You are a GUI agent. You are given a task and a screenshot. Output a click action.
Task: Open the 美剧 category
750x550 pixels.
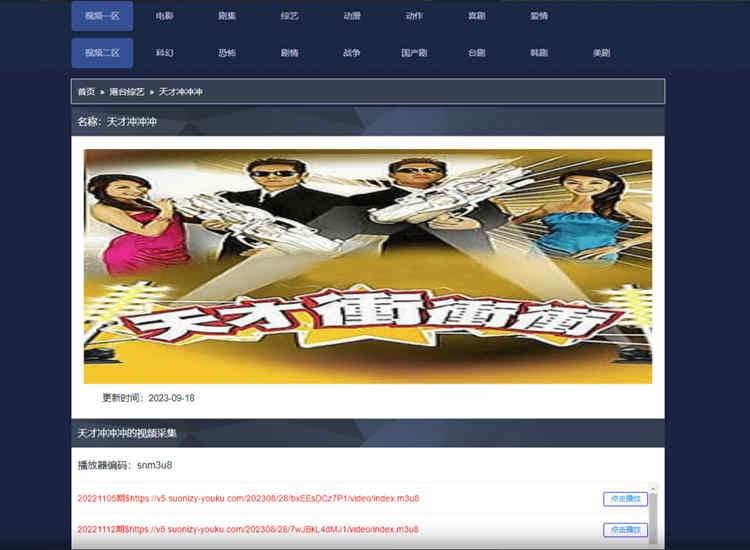tap(601, 53)
